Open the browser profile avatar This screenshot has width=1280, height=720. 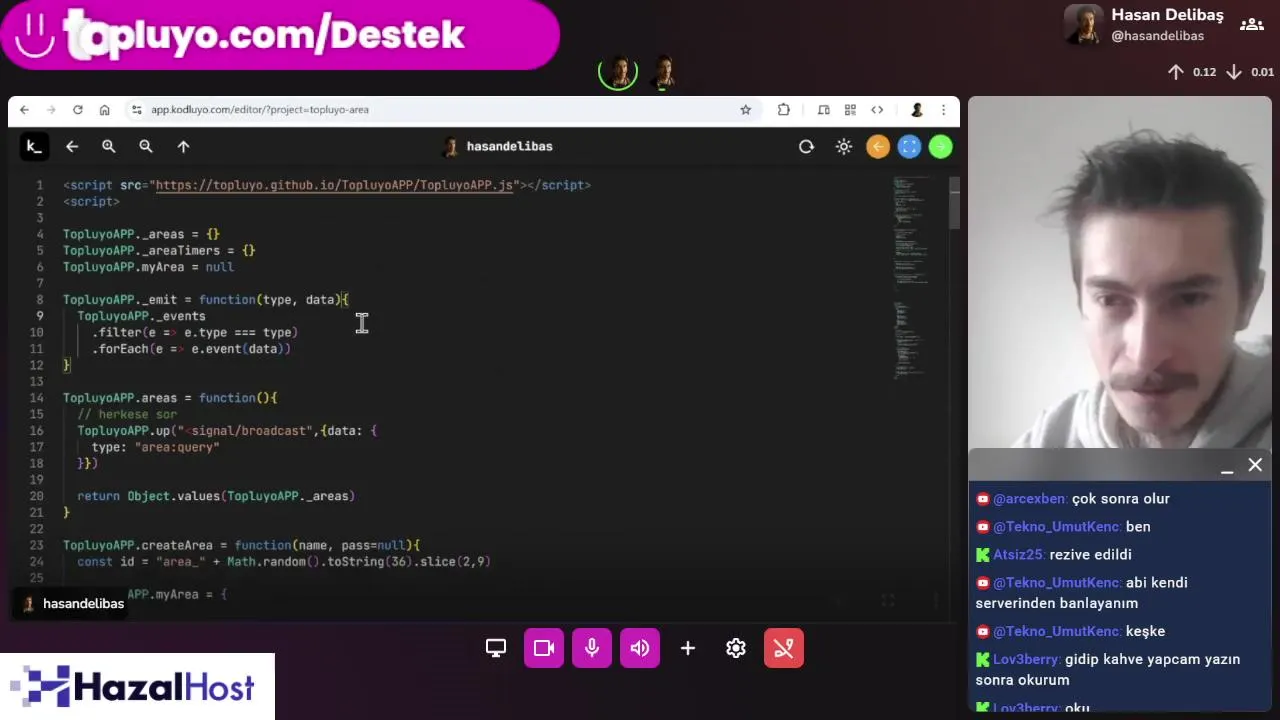coord(916,110)
